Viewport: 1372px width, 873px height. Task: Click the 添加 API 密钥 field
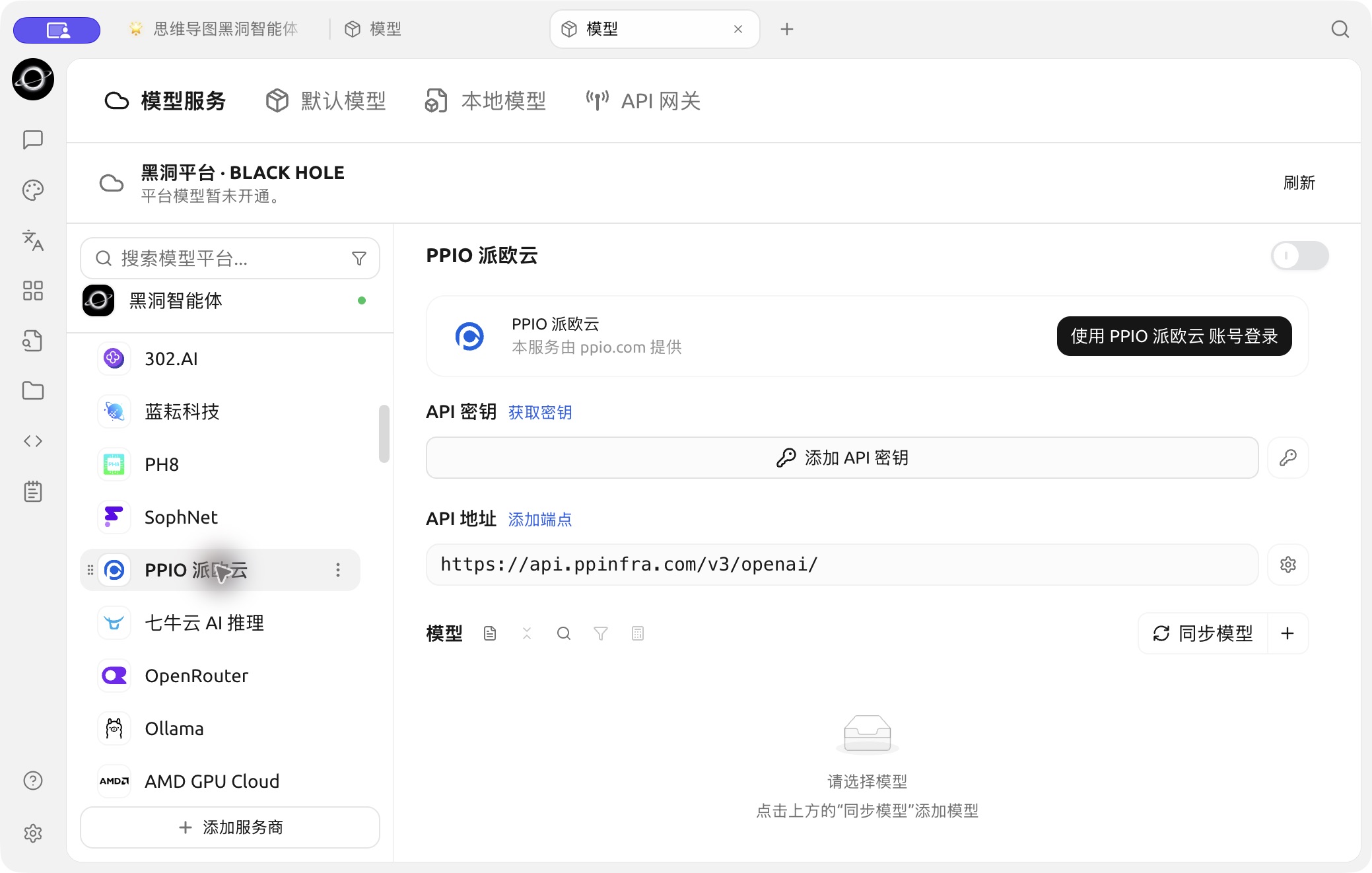click(x=842, y=458)
